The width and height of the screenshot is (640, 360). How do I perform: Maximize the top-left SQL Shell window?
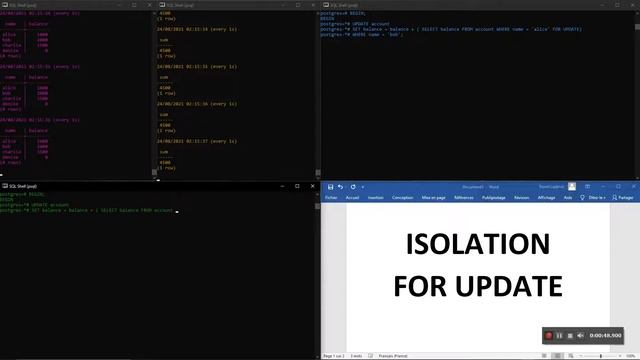click(x=134, y=5)
